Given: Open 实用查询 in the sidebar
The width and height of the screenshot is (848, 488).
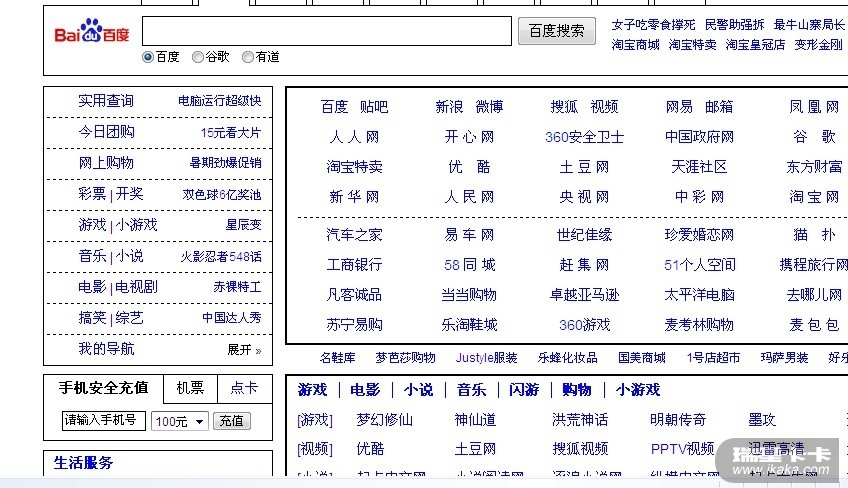Looking at the screenshot, I should click(106, 101).
